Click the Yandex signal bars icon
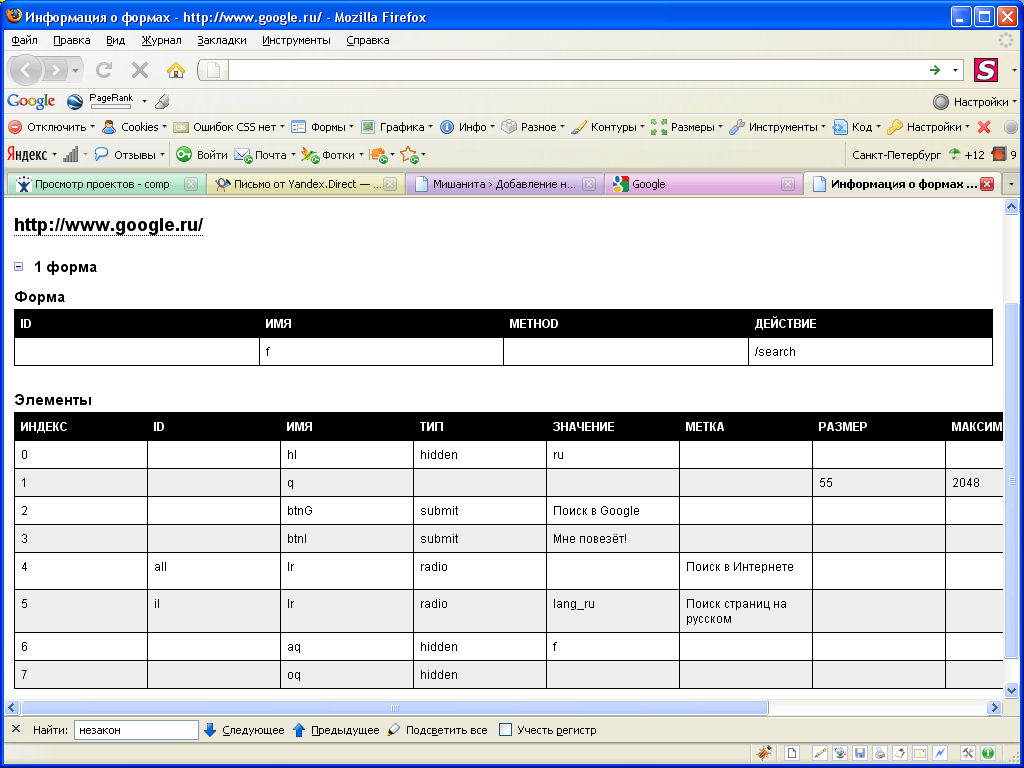Viewport: 1024px width, 768px height. click(71, 155)
